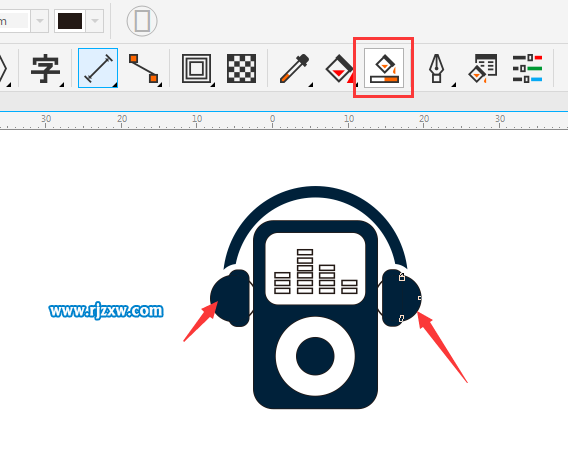
Task: Select the Outline Pen tool
Action: tap(437, 68)
